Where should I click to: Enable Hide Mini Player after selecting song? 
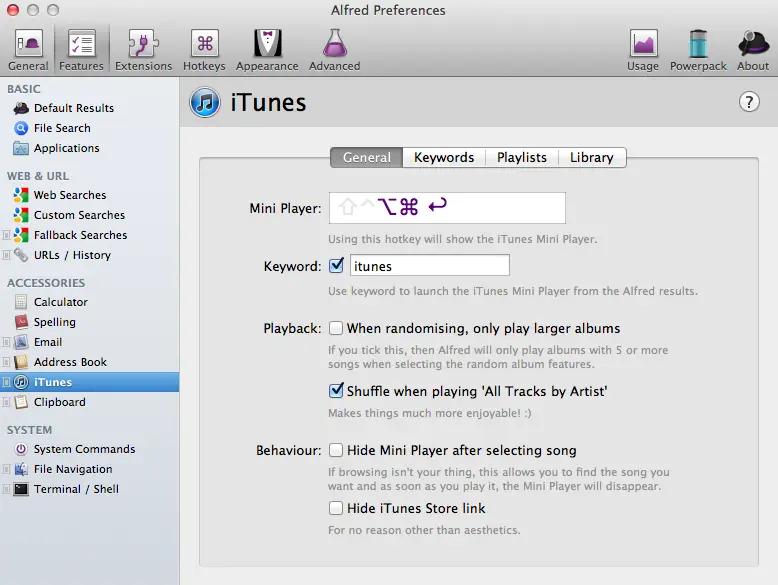[x=336, y=450]
